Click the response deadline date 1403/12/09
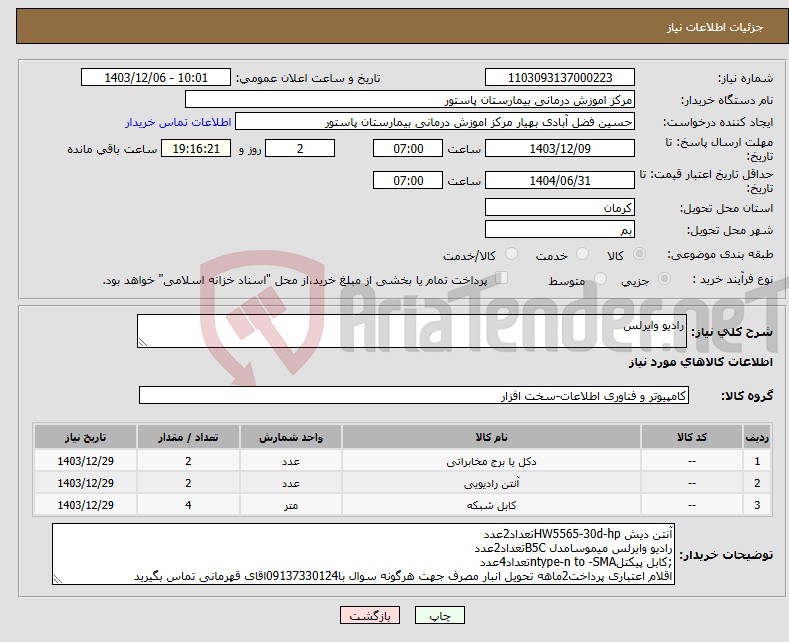Screen dimensions: 789x642 click(560, 148)
